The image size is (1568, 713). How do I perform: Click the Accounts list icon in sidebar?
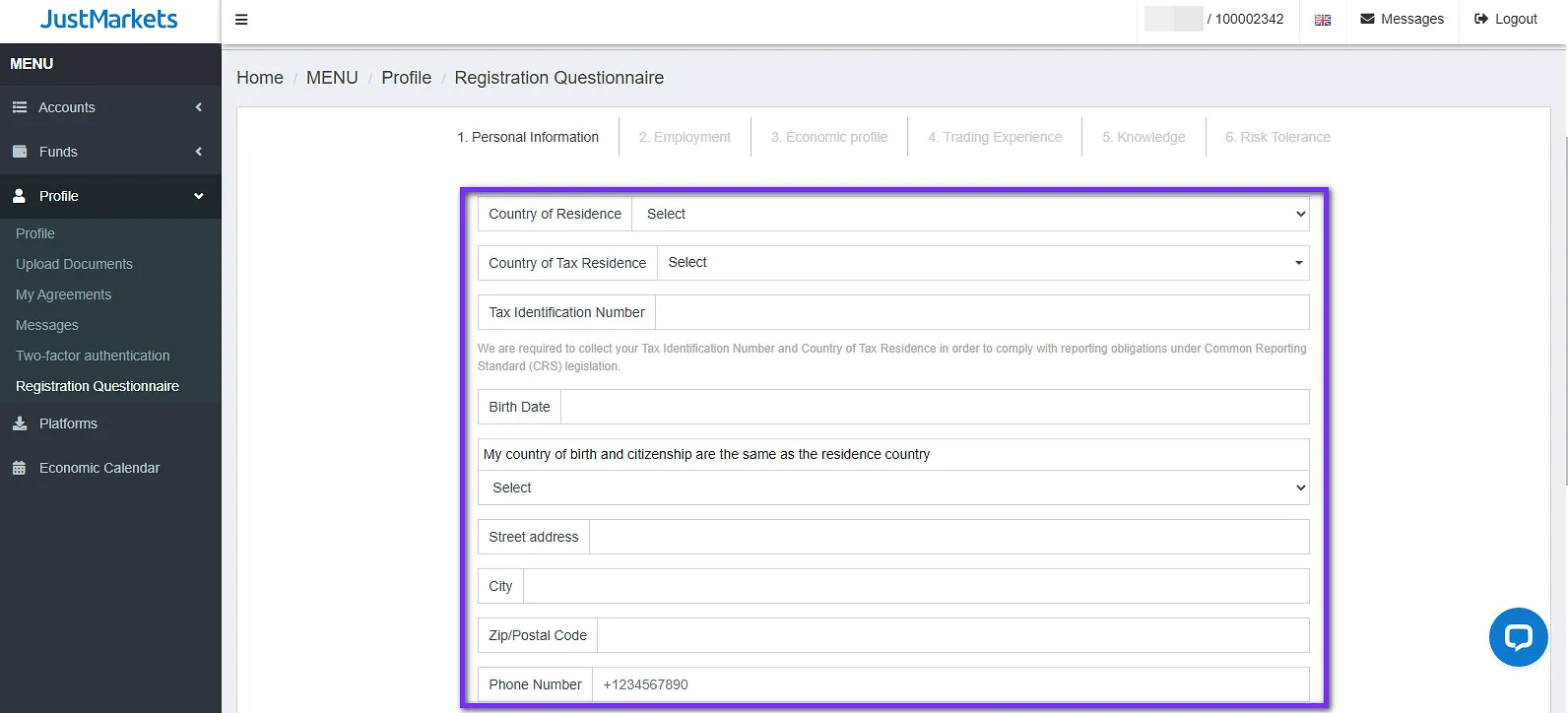point(20,107)
